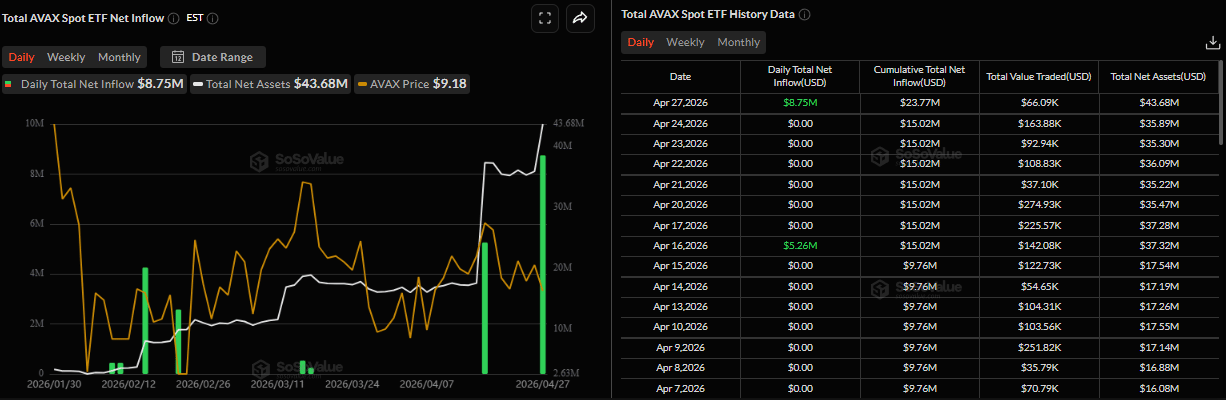Click info icon beside History Data title
This screenshot has height=400, width=1226.
[805, 14]
